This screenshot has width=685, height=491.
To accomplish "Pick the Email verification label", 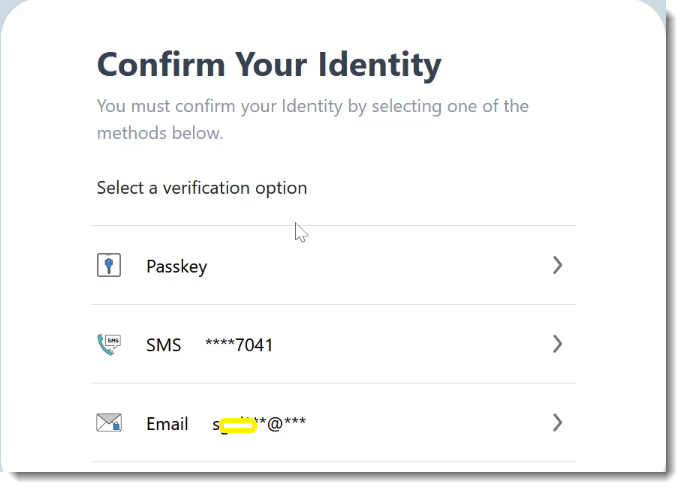I will 167,424.
